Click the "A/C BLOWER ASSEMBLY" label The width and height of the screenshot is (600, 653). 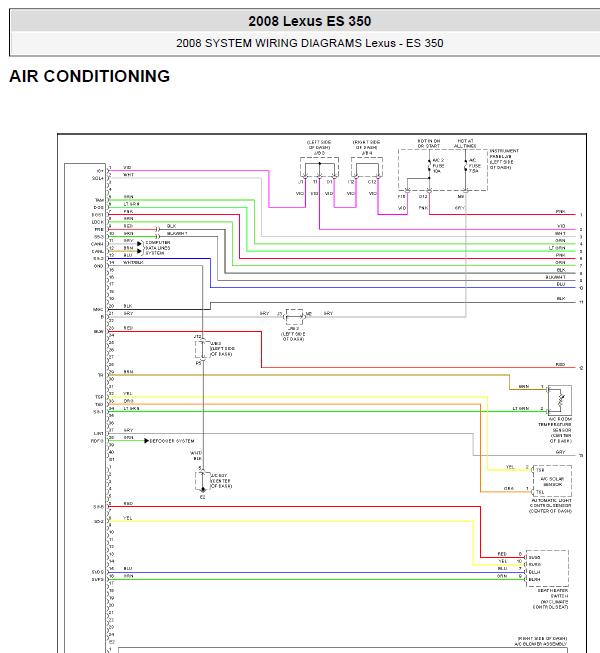pos(540,644)
